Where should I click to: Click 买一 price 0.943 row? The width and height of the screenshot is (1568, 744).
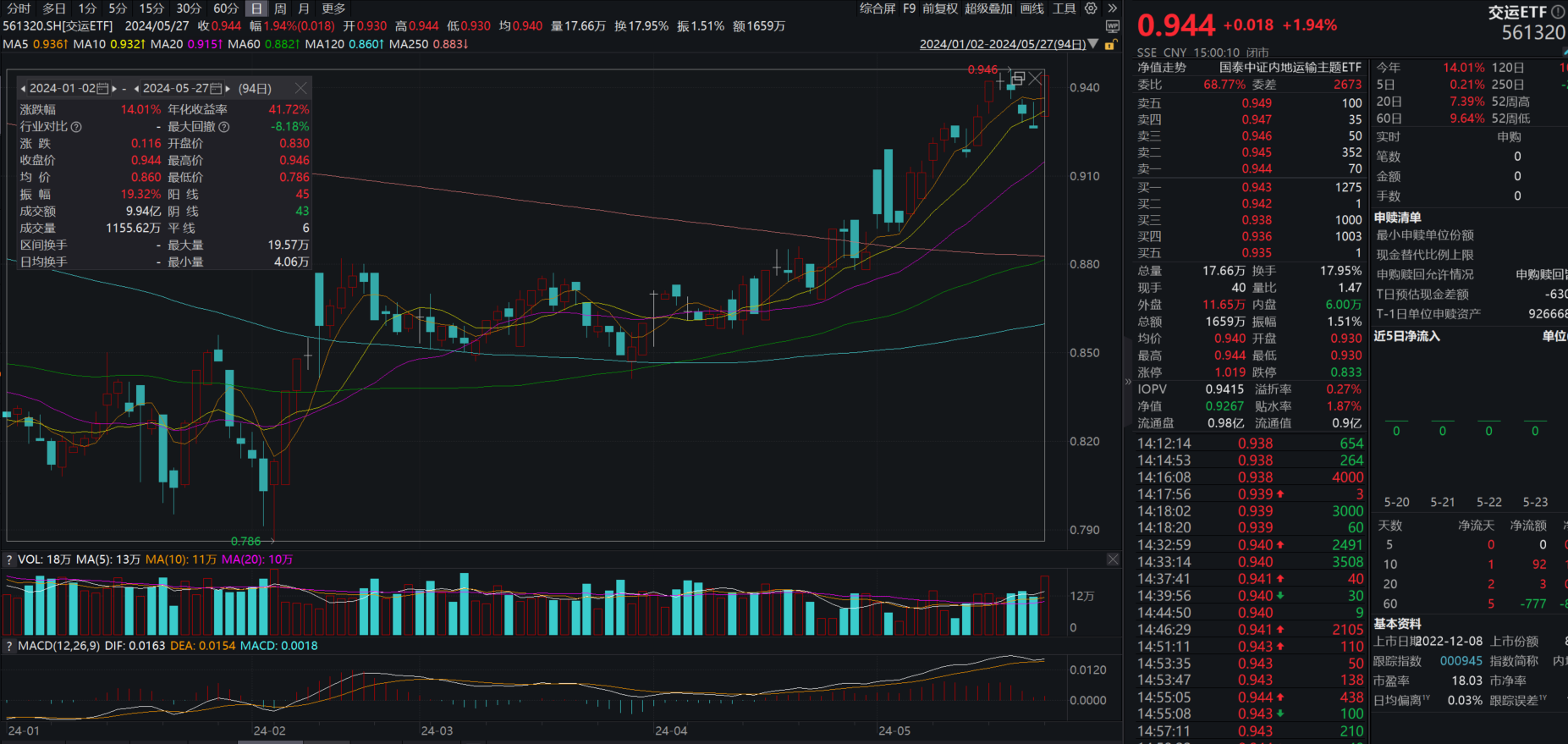pos(1250,187)
